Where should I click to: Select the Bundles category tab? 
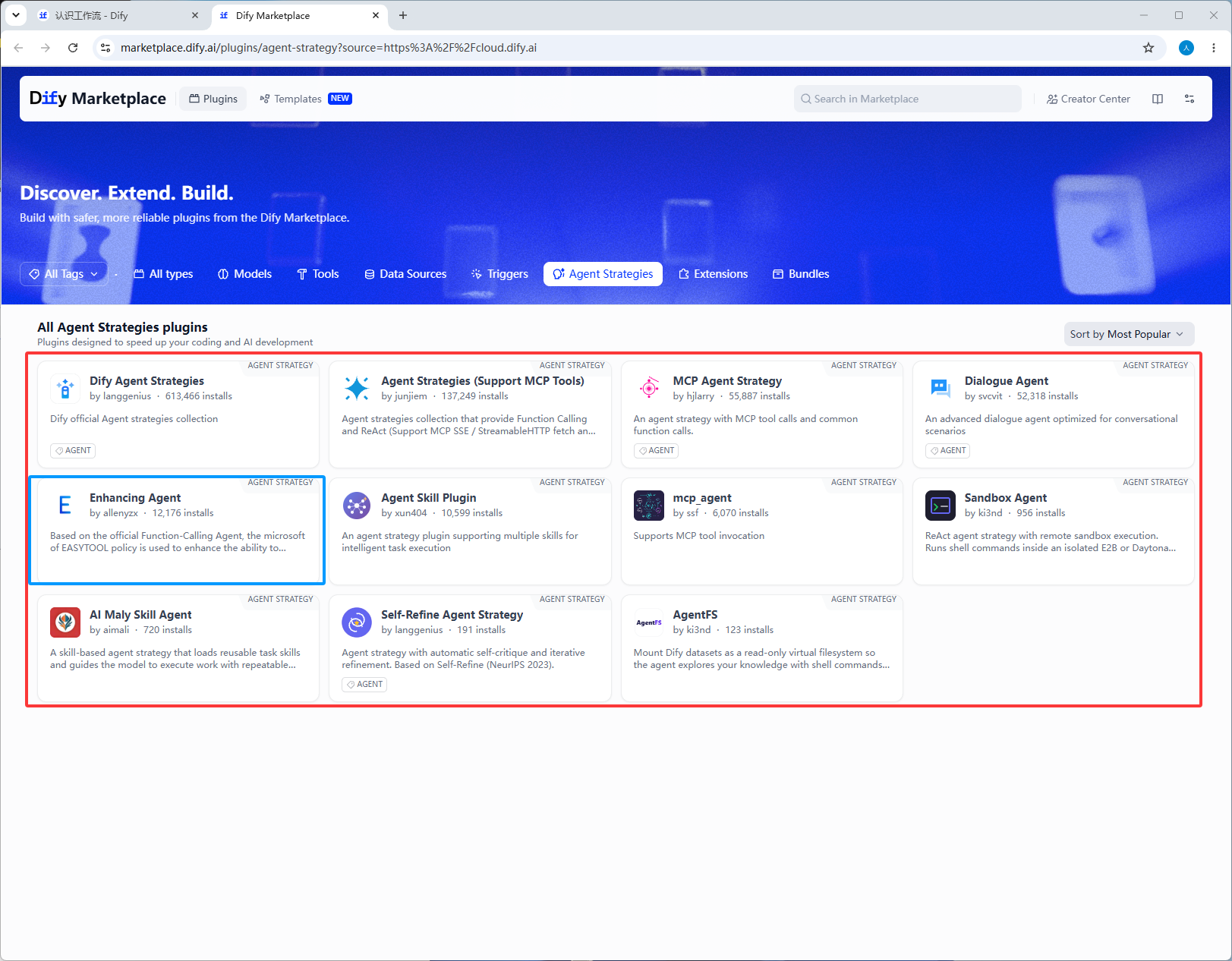tap(801, 274)
